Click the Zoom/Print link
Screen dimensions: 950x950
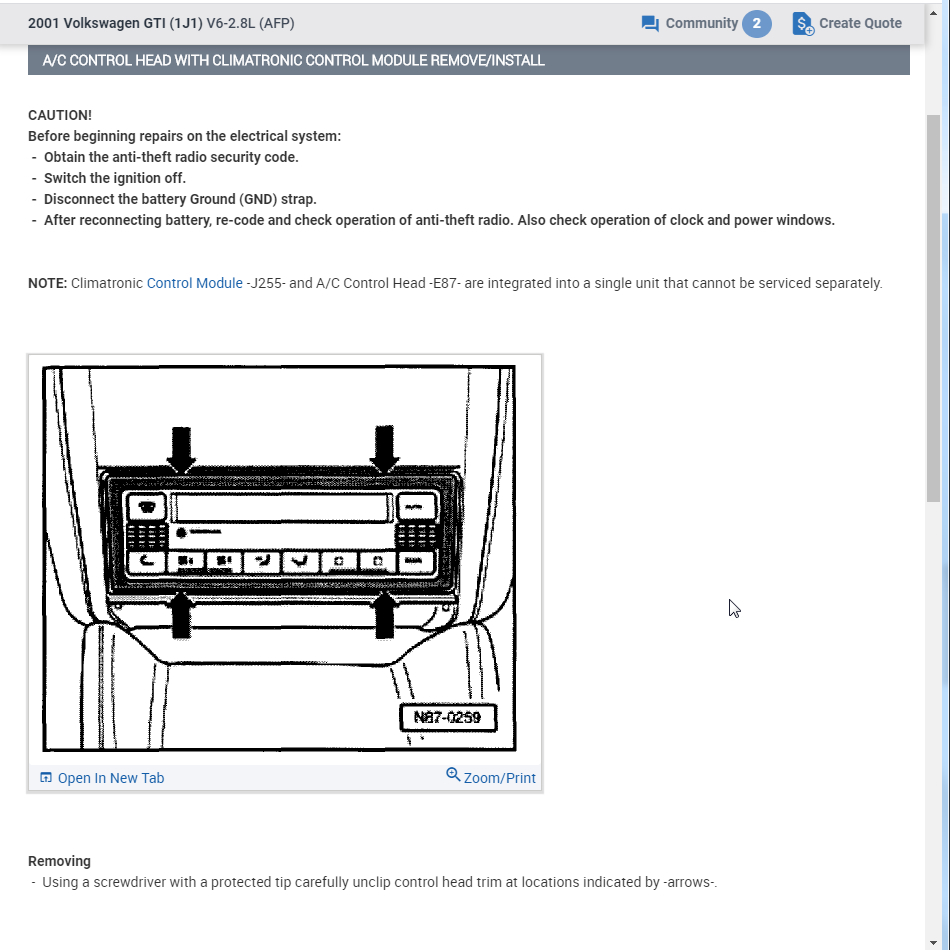coord(499,778)
